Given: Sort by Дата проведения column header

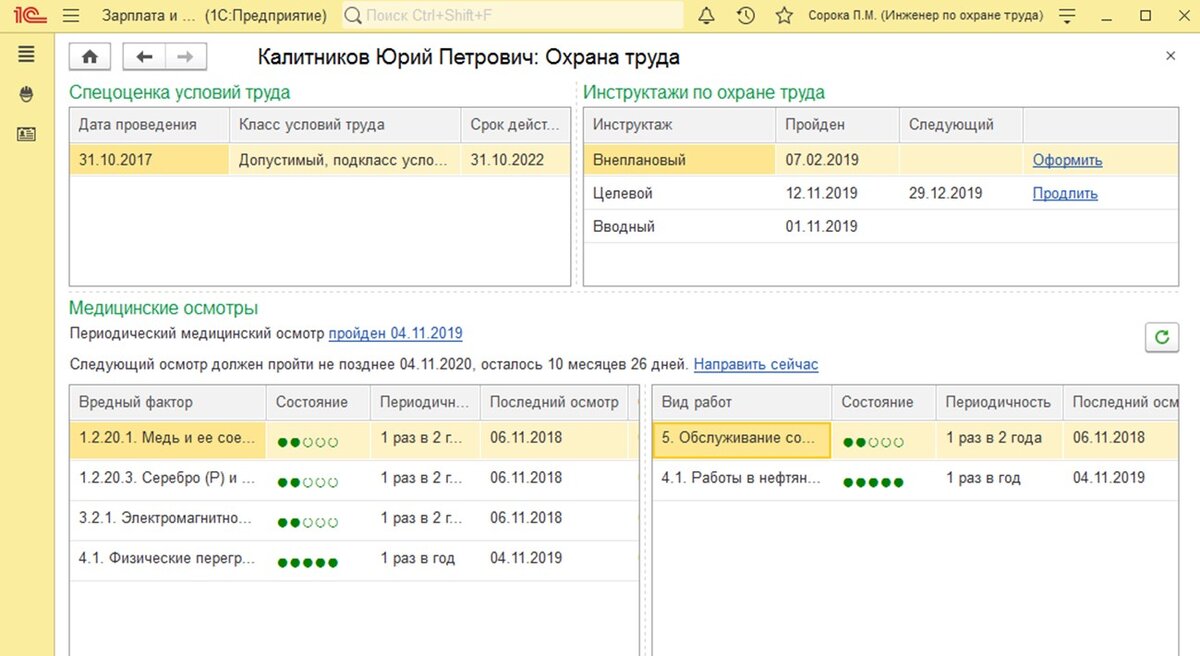Looking at the screenshot, I should [x=150, y=125].
